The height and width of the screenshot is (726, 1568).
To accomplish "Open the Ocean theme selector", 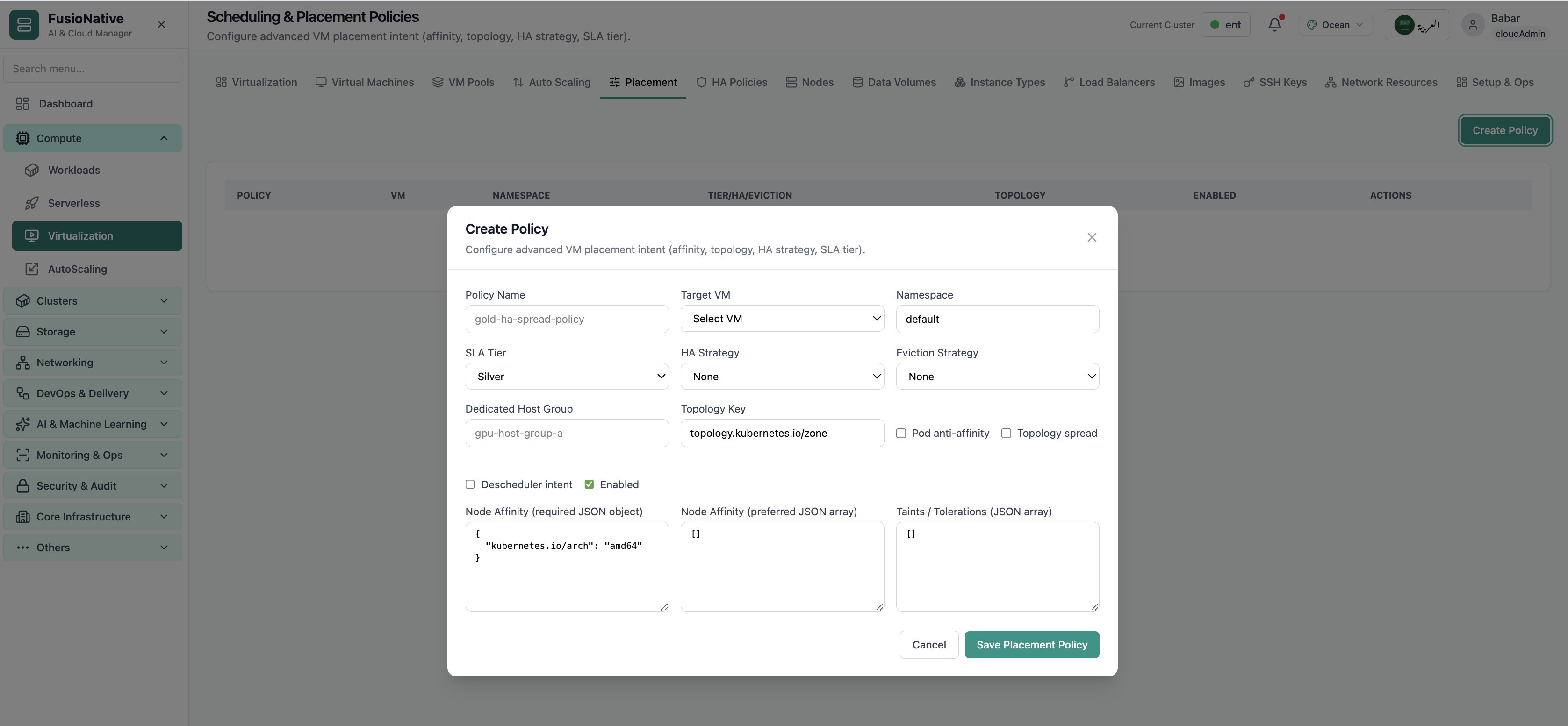I will (1336, 25).
